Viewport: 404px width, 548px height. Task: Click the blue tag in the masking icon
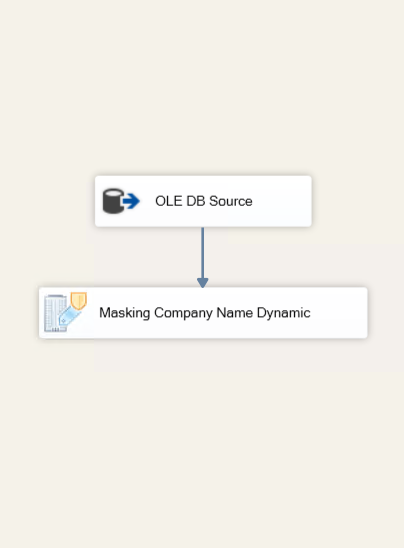(69, 315)
